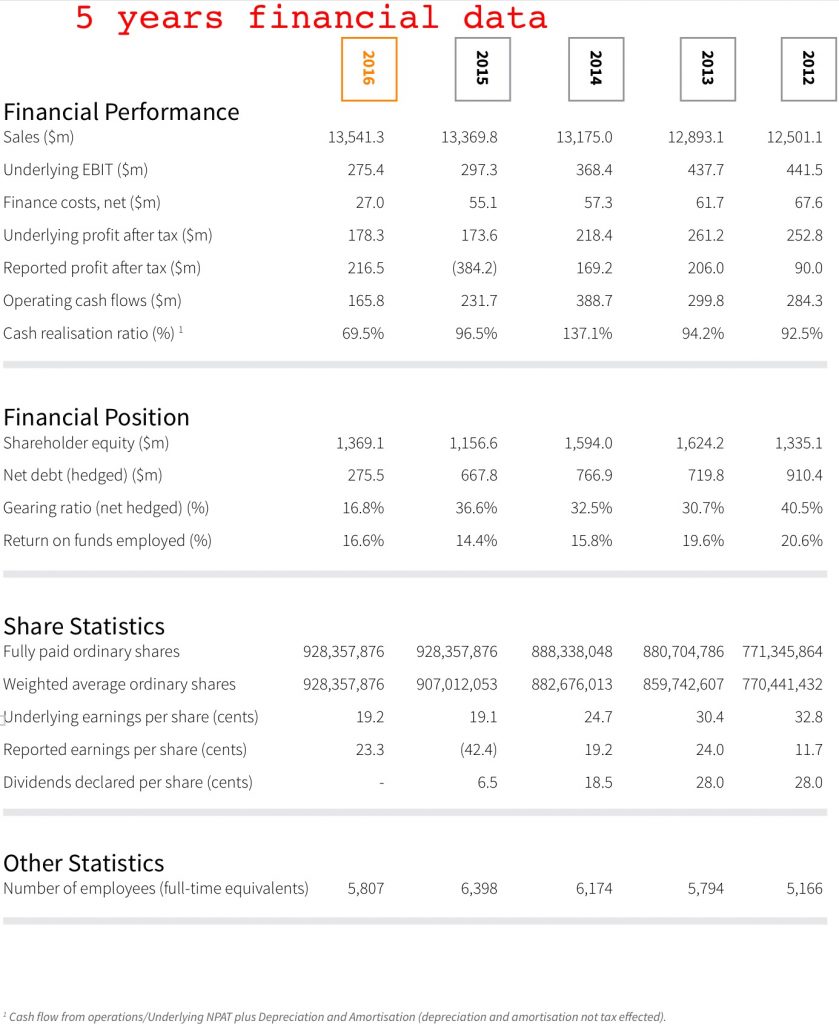Click the cash flow footnote text

pyautogui.click(x=334, y=1016)
